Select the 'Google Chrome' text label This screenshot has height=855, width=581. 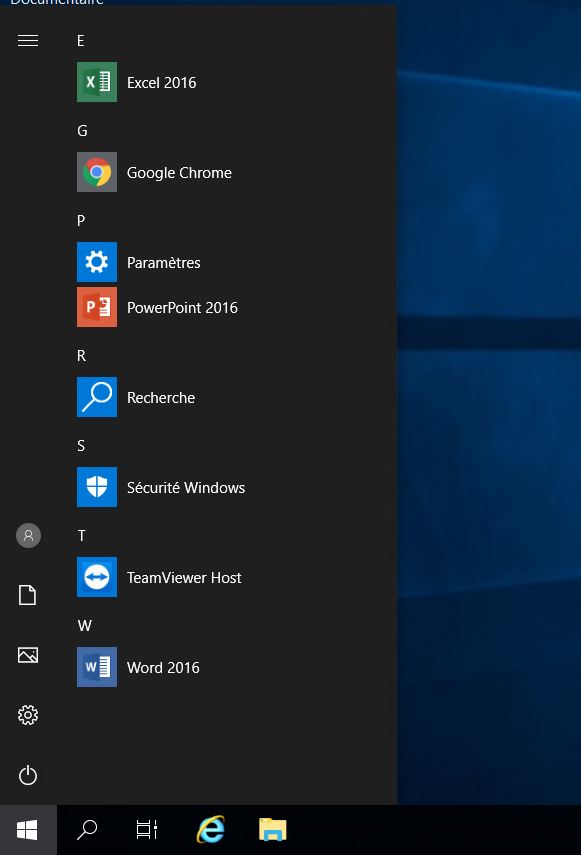coord(179,173)
